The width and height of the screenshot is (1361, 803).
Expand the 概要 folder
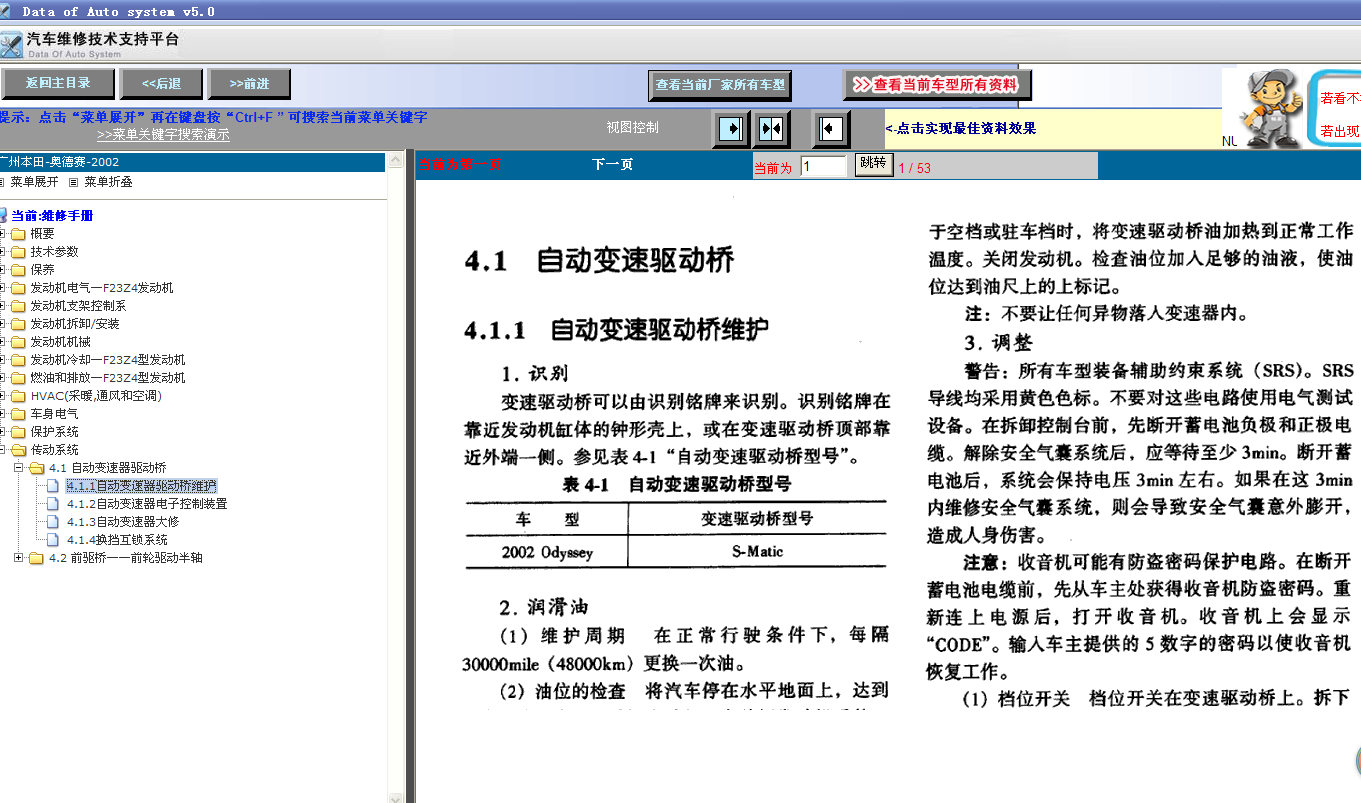[x=3, y=233]
